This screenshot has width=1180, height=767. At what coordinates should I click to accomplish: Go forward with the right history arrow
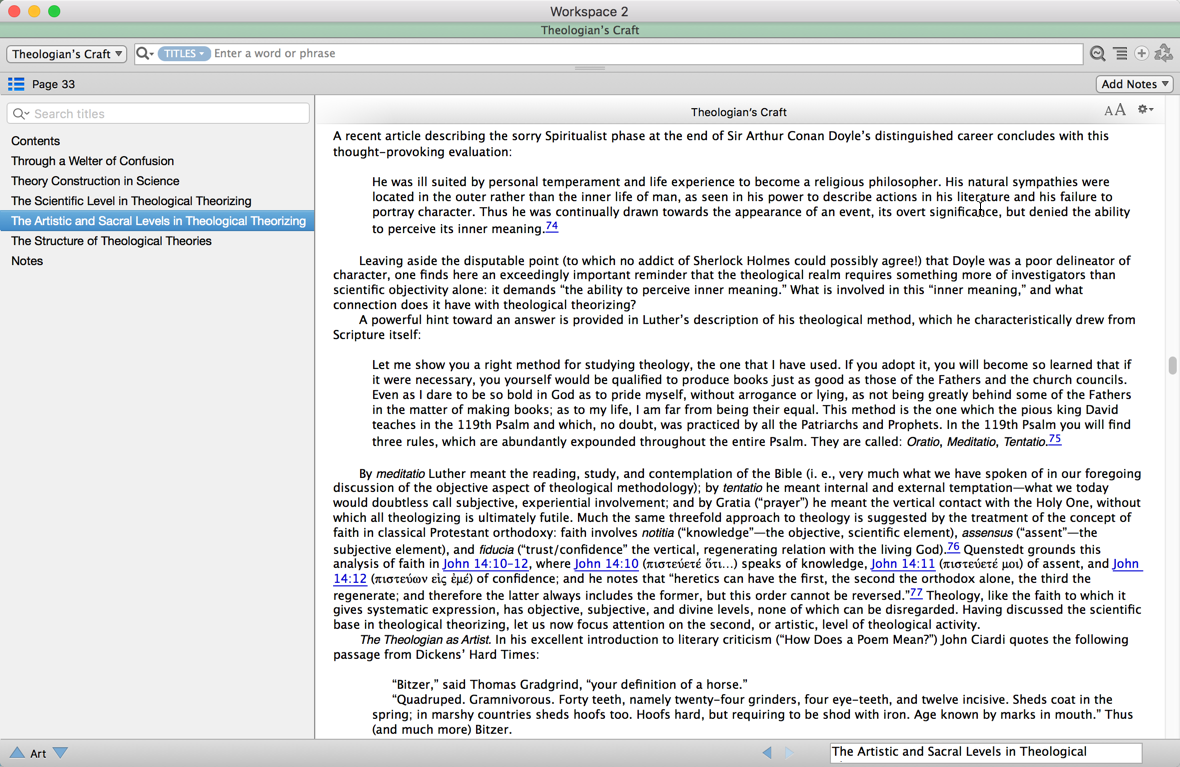tap(789, 752)
